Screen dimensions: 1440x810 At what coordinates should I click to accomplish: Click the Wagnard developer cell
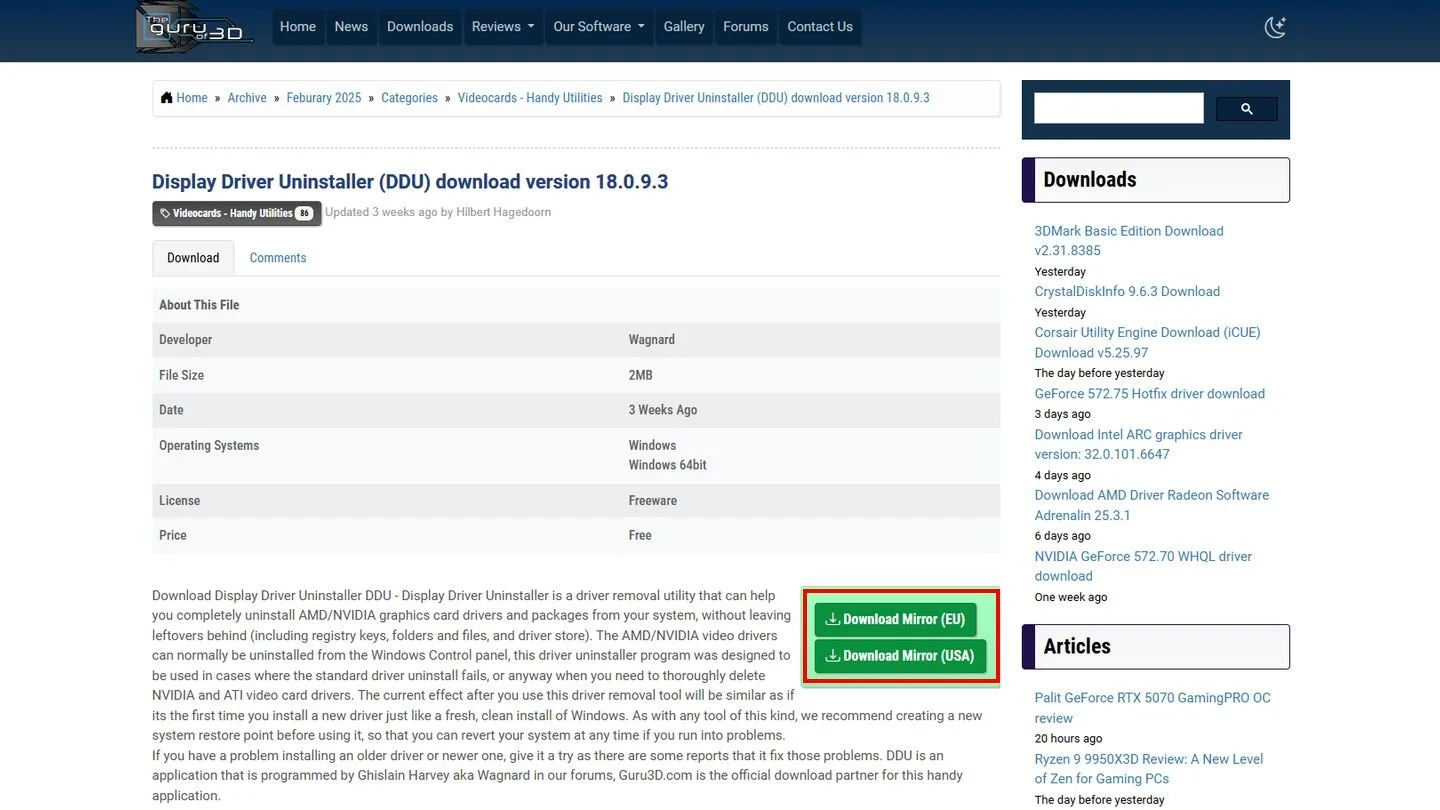(x=652, y=340)
